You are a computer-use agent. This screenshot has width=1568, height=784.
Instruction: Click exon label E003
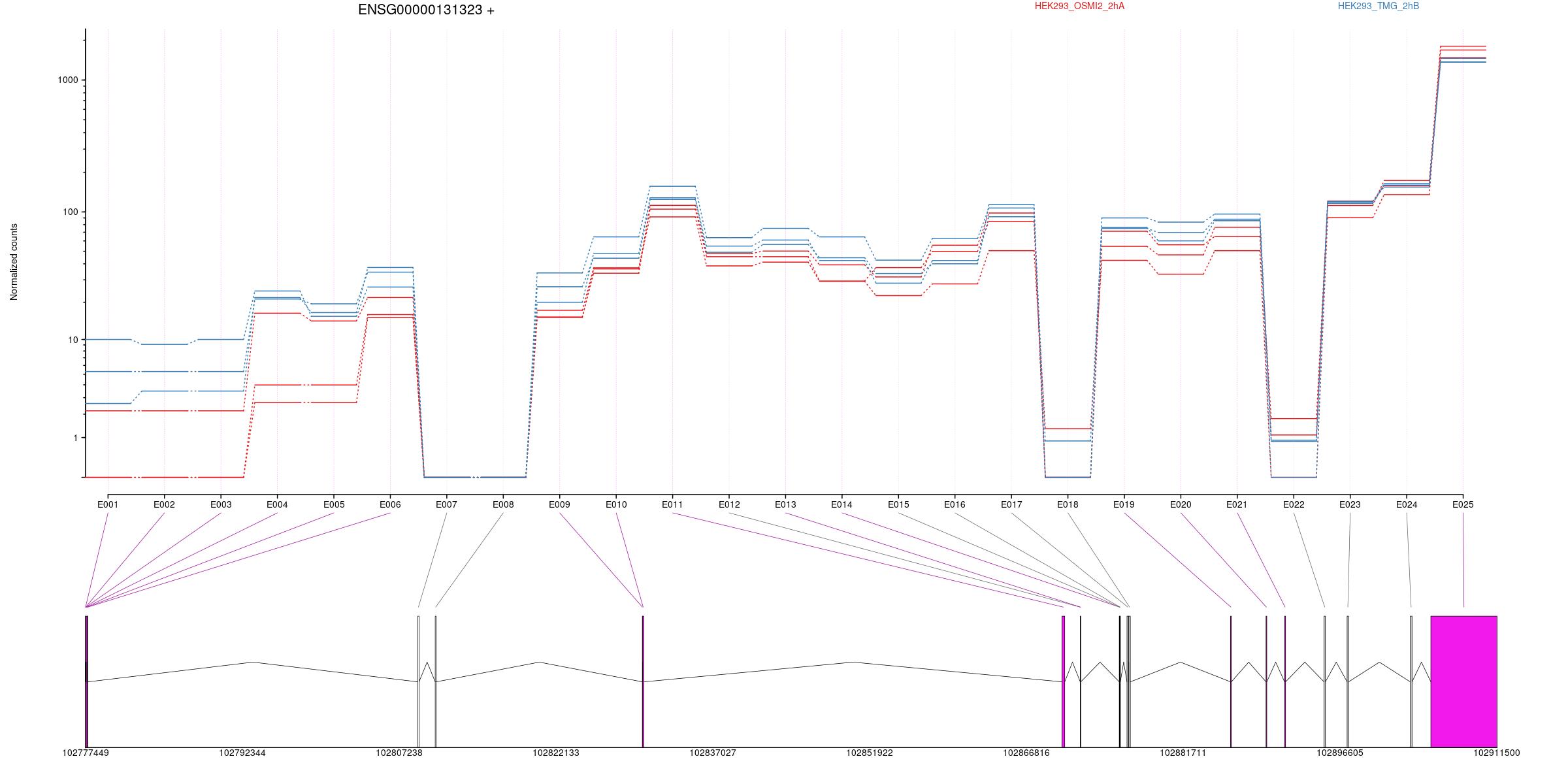click(x=221, y=504)
